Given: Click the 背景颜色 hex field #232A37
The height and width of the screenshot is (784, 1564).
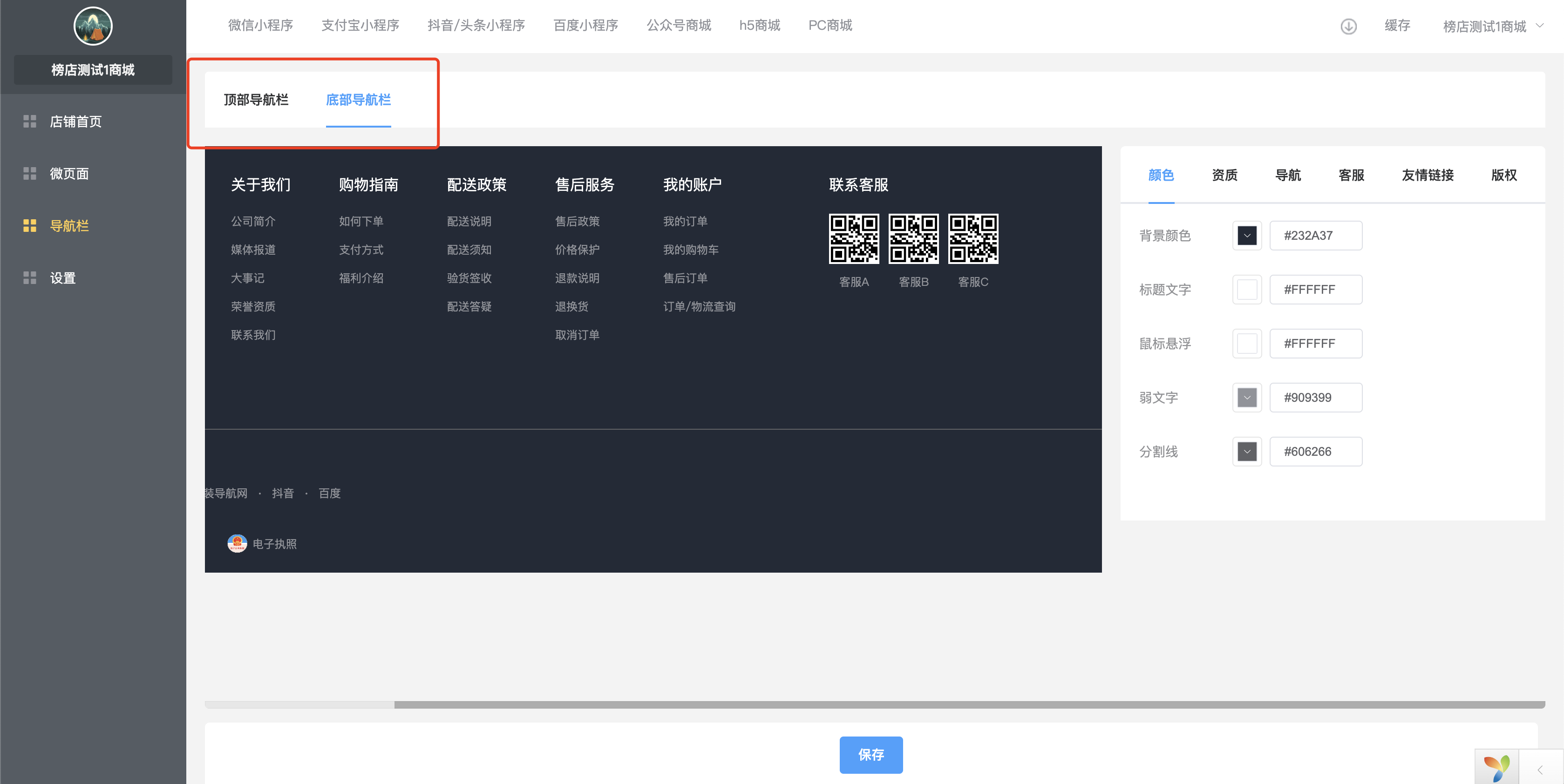Looking at the screenshot, I should click(x=1316, y=236).
